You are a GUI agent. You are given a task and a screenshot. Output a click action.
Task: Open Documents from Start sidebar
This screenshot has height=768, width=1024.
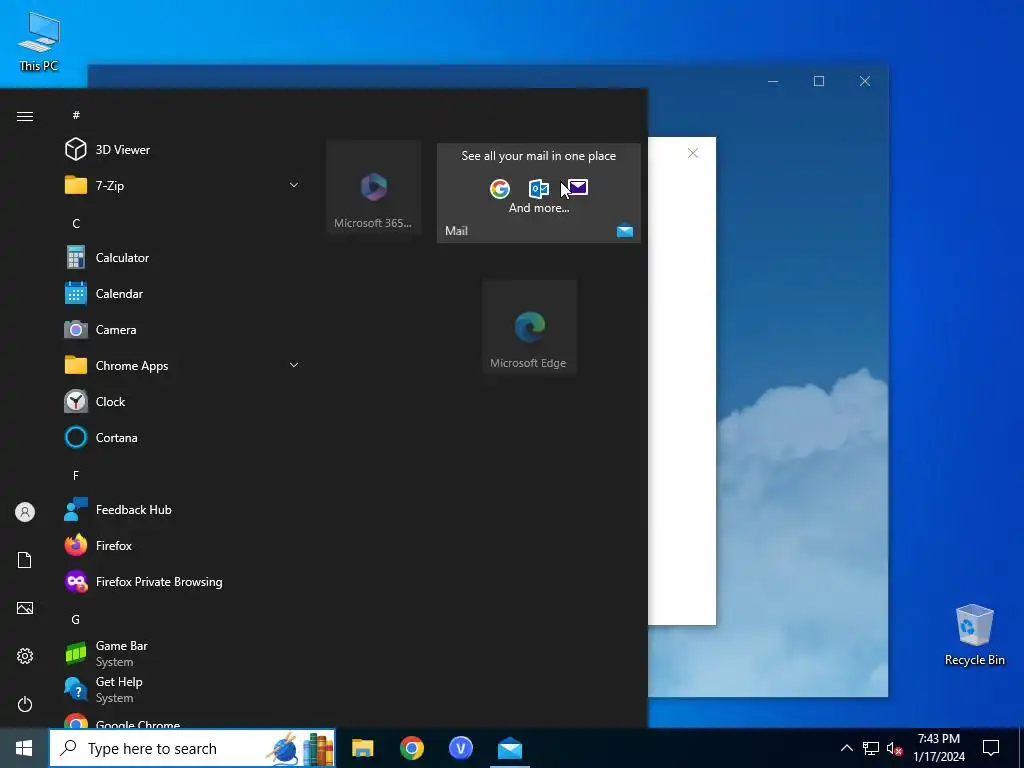(x=25, y=560)
